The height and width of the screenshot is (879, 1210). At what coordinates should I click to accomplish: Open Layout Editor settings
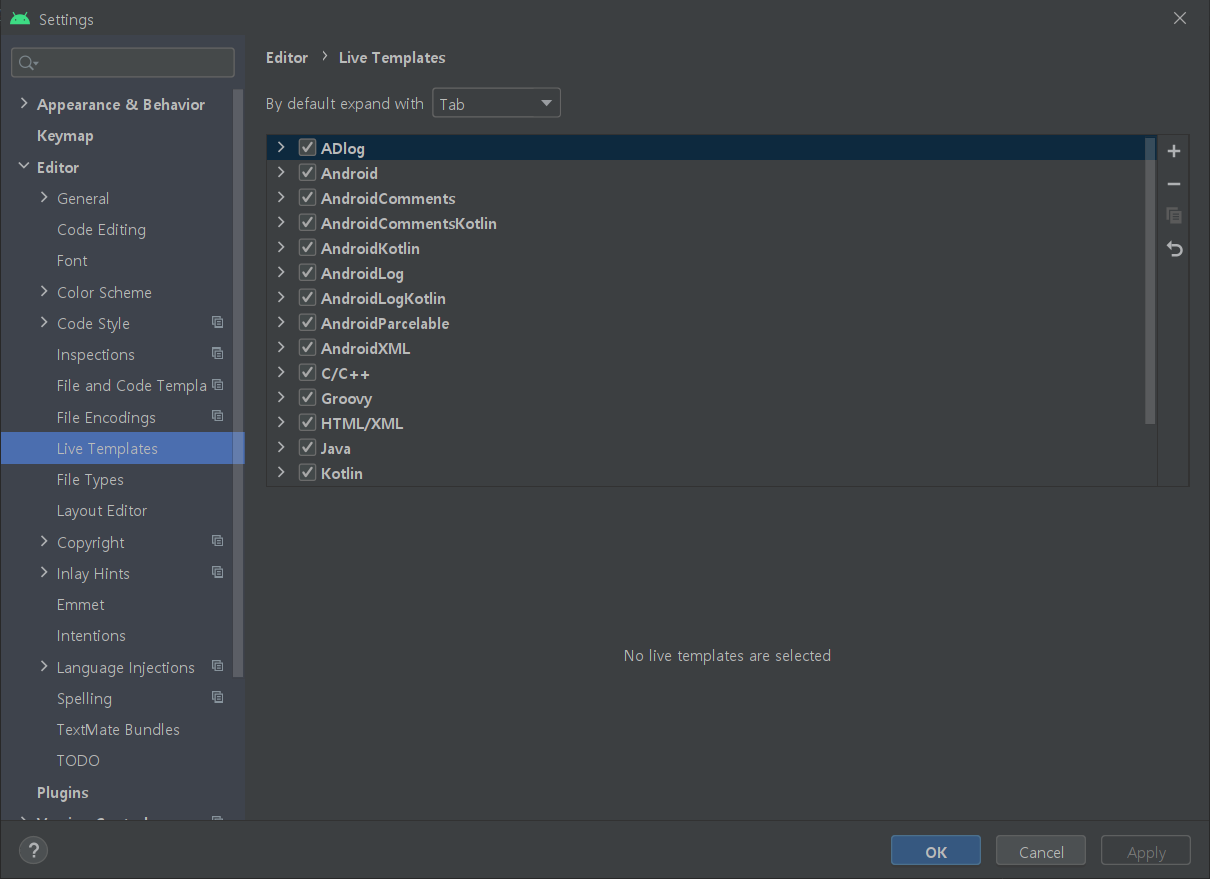click(102, 511)
